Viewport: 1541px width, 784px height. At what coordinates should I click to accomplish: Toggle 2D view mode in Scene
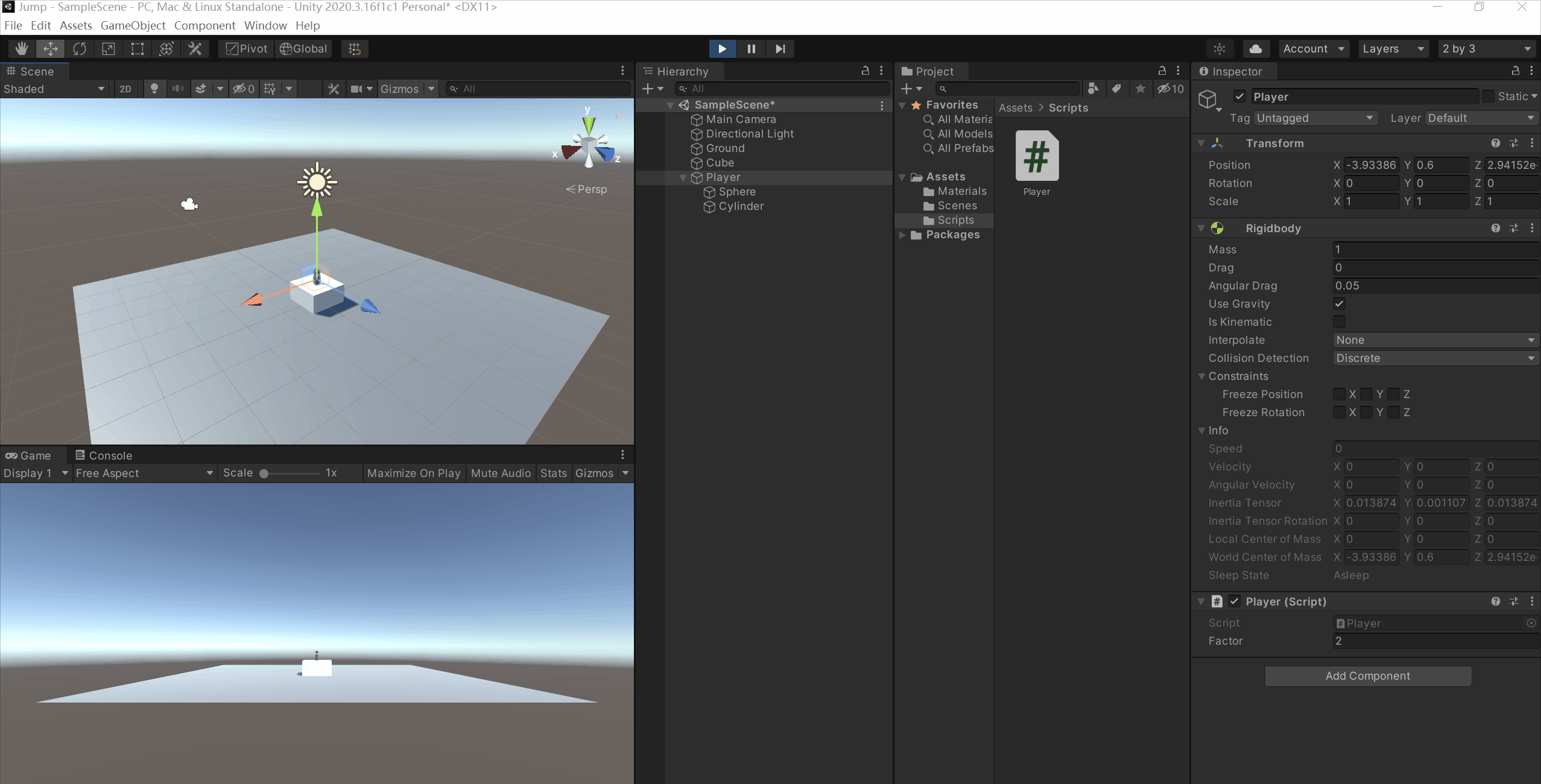pos(125,89)
